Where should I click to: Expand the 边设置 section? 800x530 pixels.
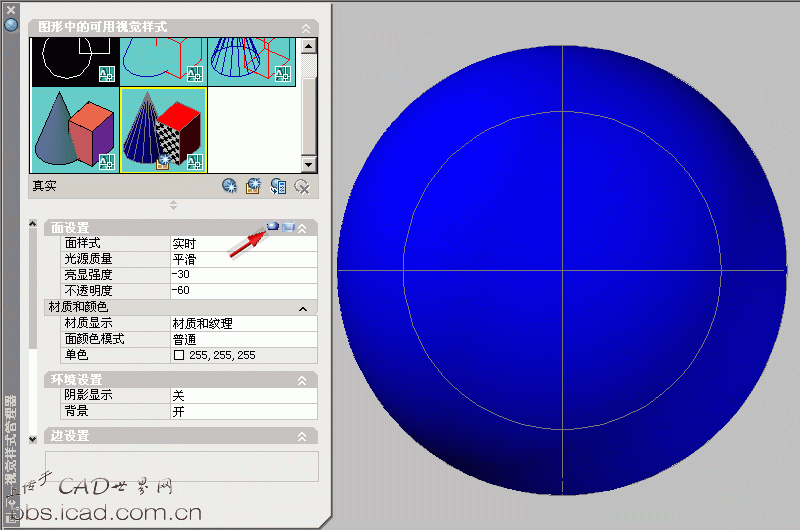(x=302, y=437)
